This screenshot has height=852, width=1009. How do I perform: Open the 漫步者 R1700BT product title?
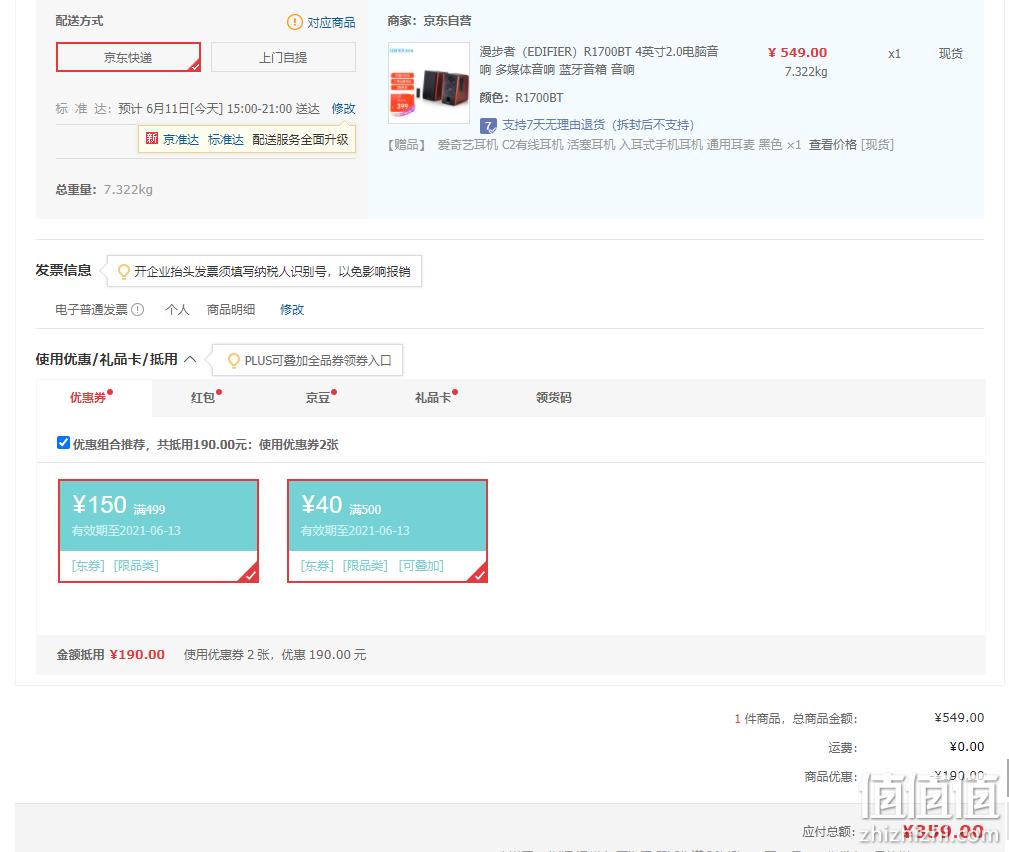coord(598,60)
